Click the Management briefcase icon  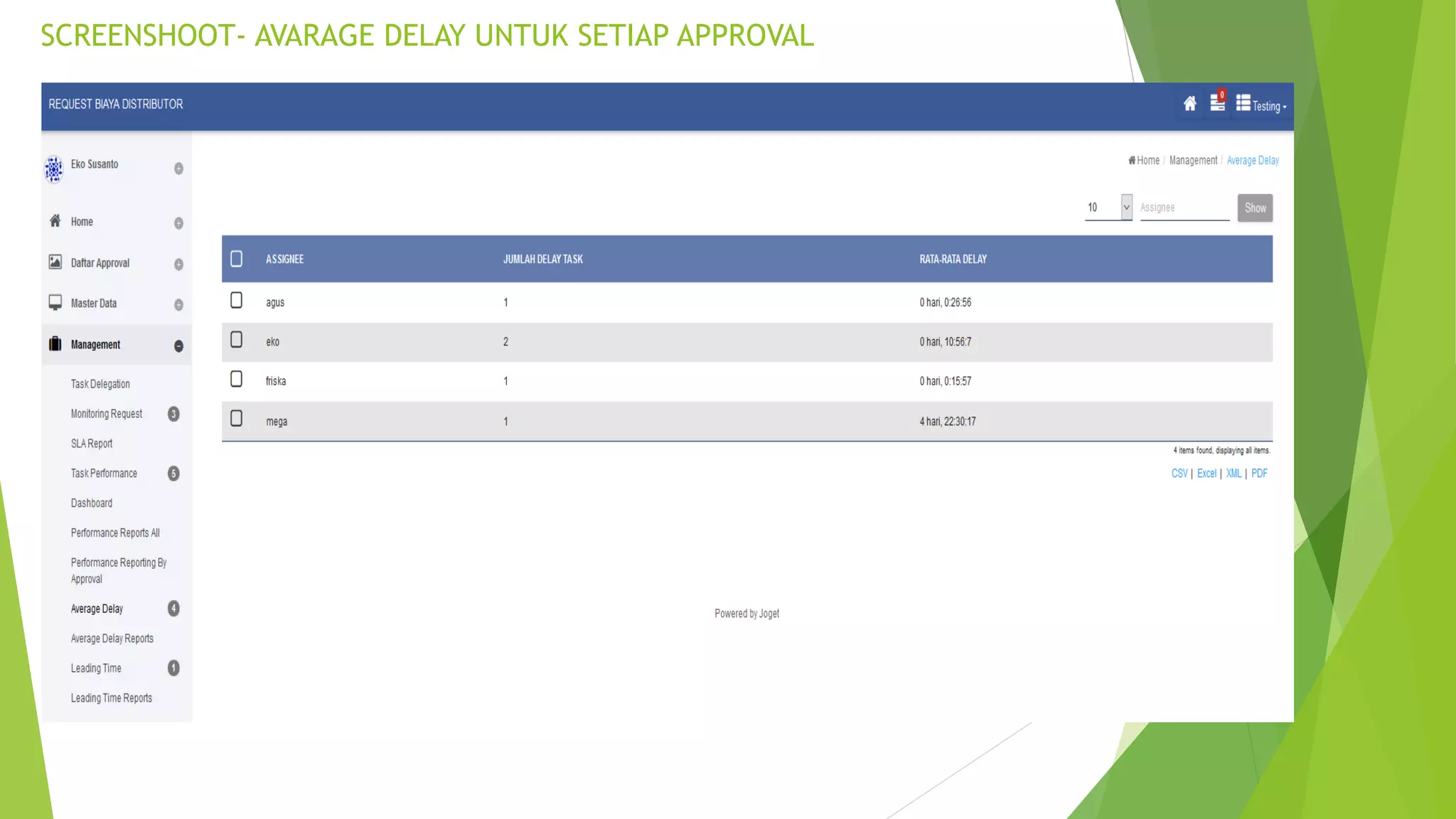[55, 344]
